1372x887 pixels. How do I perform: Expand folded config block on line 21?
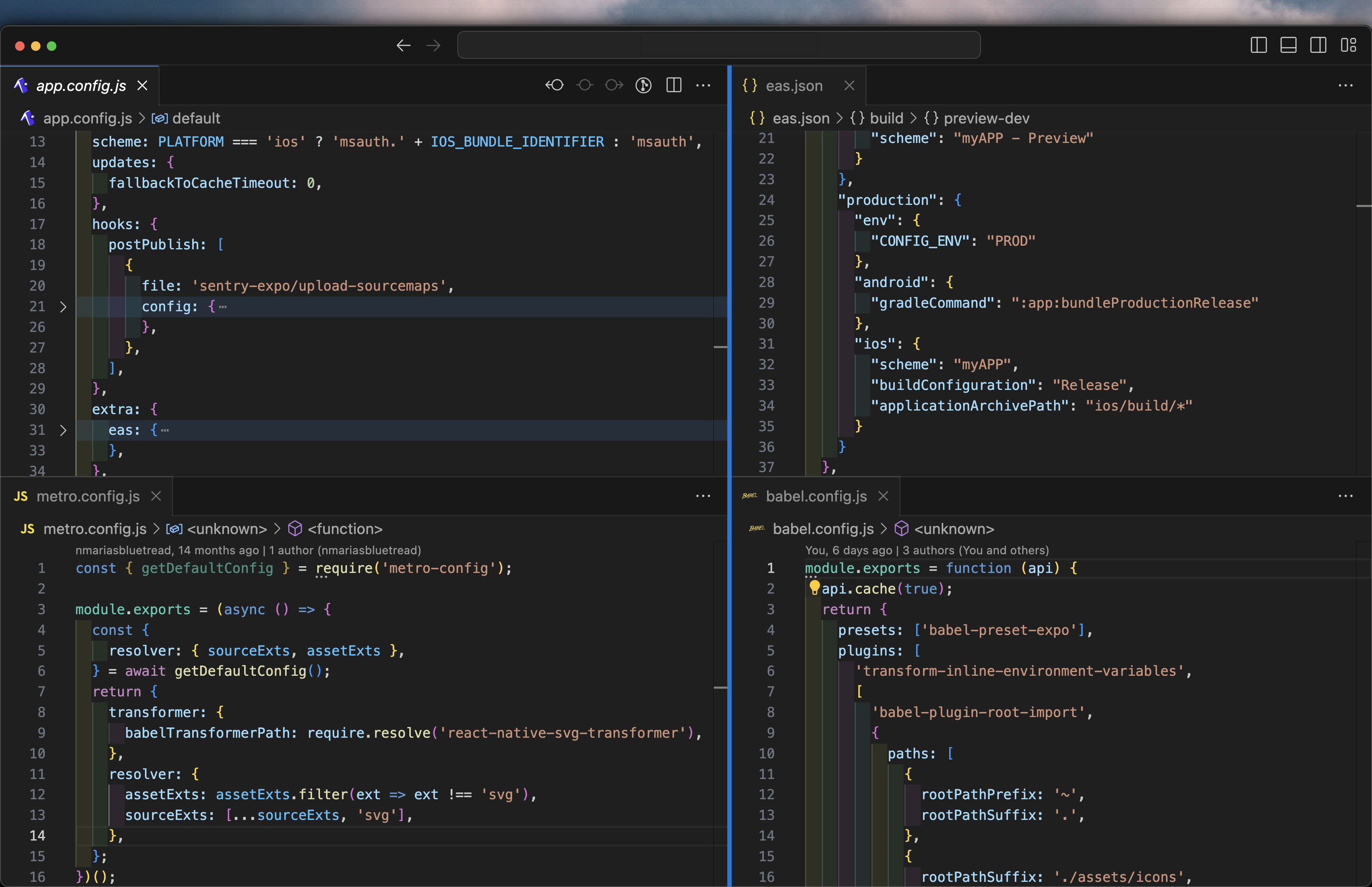64,307
